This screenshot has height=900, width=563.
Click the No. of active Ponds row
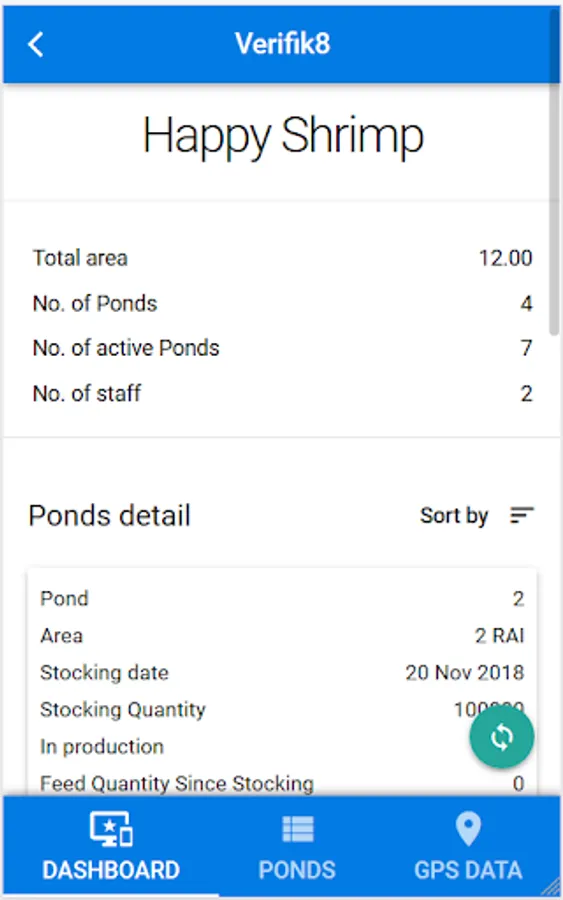point(282,348)
